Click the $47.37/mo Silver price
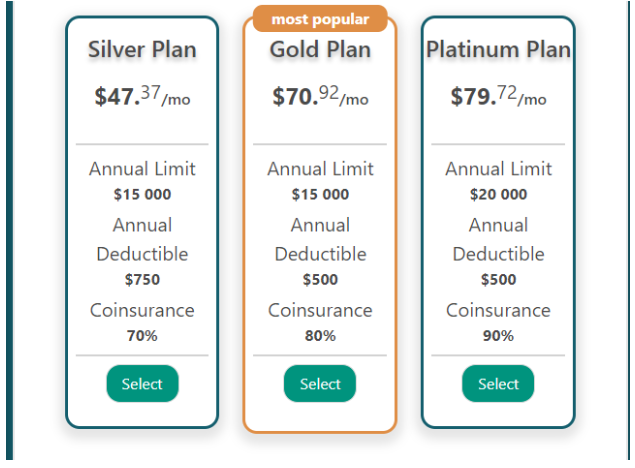This screenshot has height=468, width=635. tap(142, 97)
